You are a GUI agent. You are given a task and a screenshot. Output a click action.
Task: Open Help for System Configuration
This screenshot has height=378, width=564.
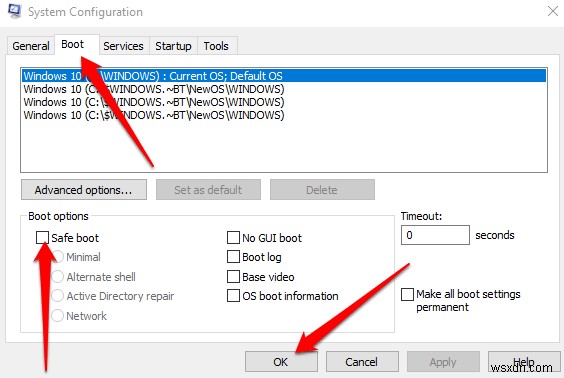524,361
